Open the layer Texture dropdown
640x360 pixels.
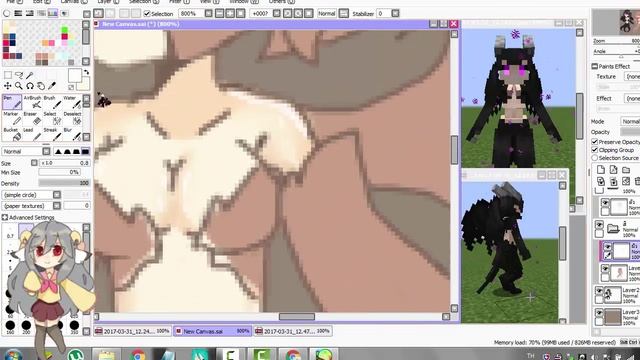tap(632, 76)
